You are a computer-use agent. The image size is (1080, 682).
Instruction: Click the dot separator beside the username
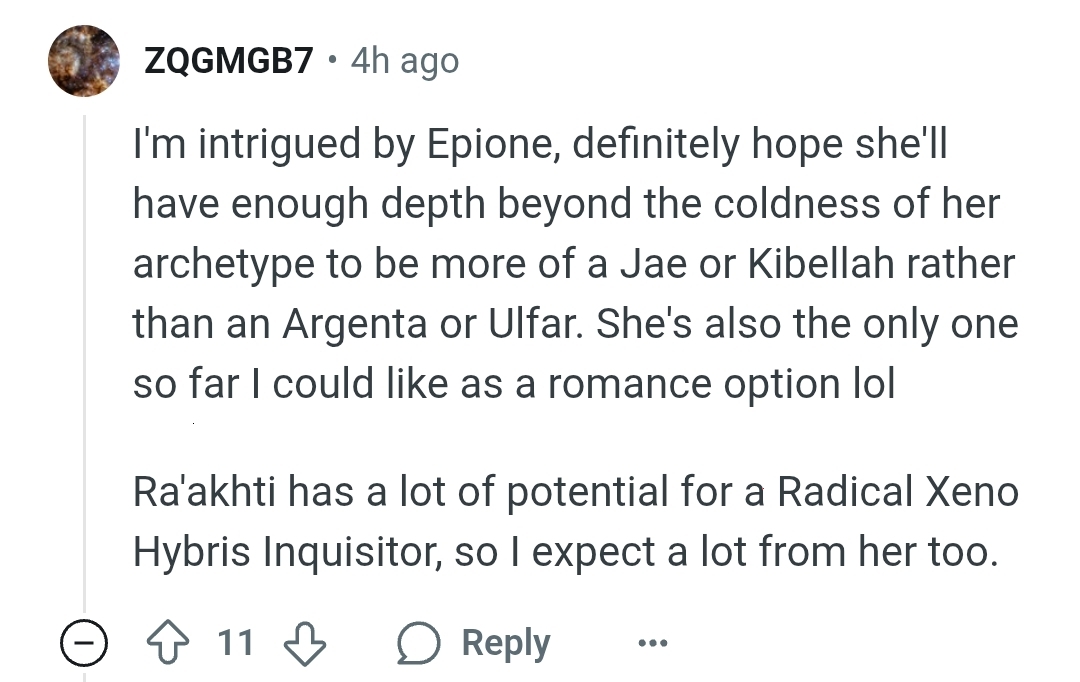(x=332, y=61)
